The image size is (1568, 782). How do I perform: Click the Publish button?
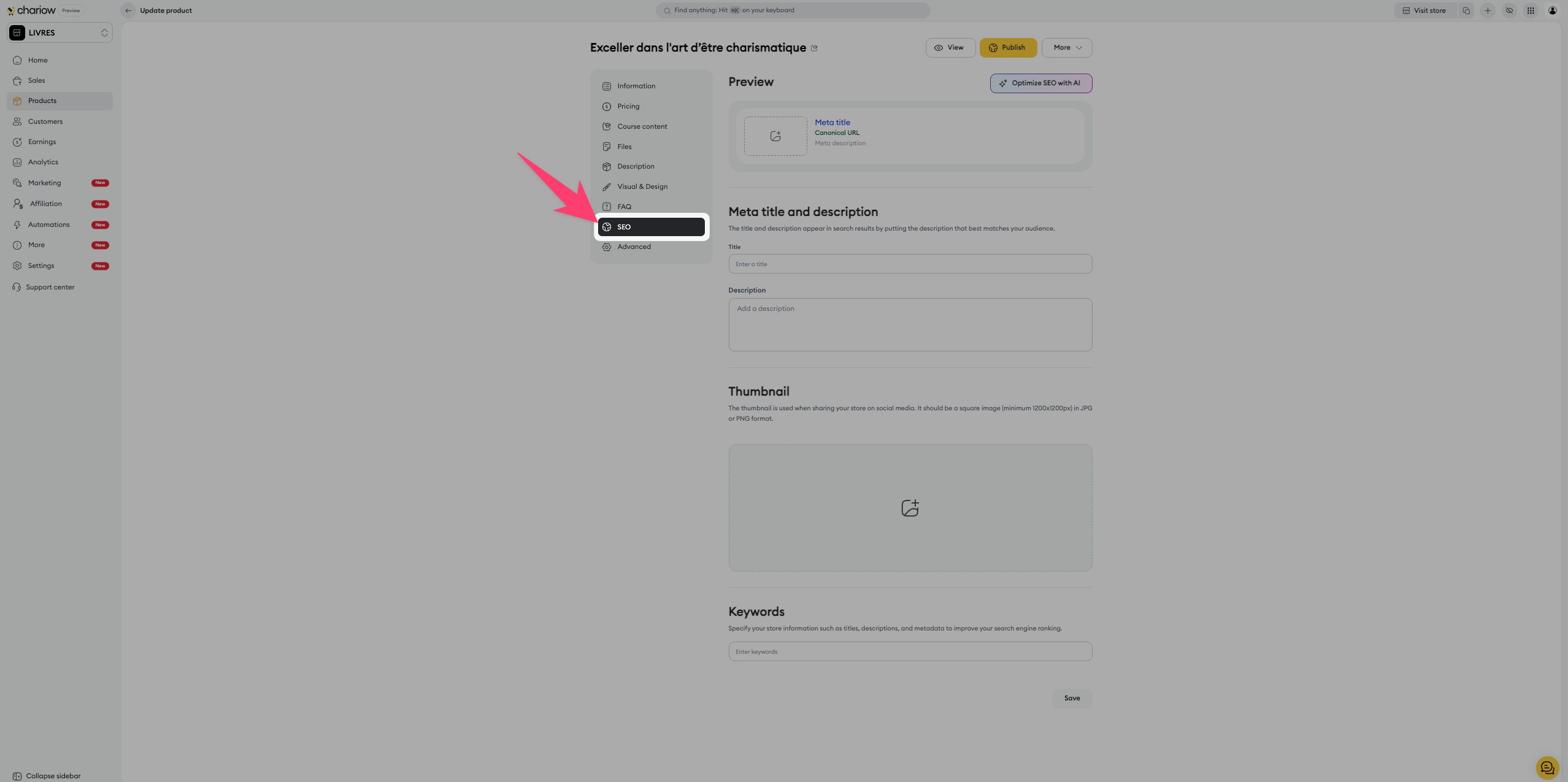1007,48
